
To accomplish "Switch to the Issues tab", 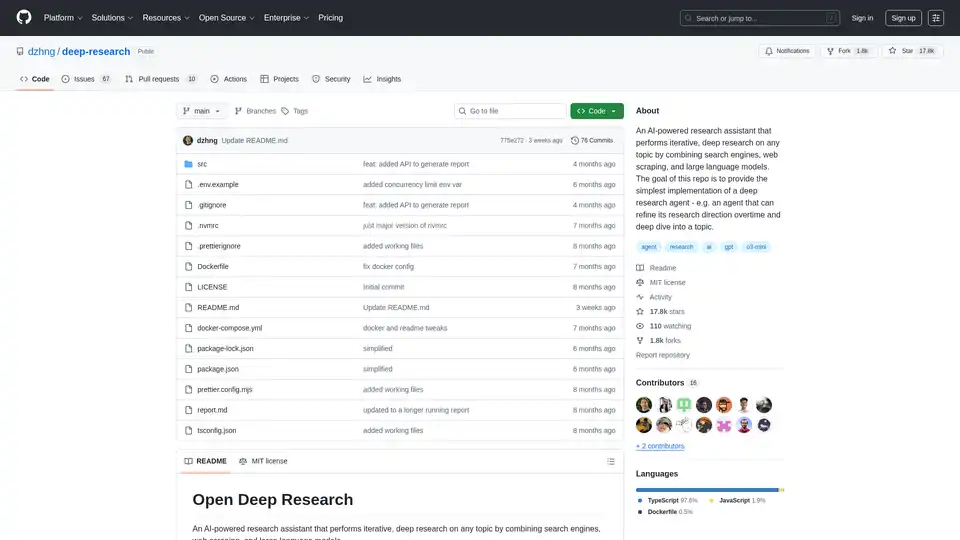I will point(86,79).
